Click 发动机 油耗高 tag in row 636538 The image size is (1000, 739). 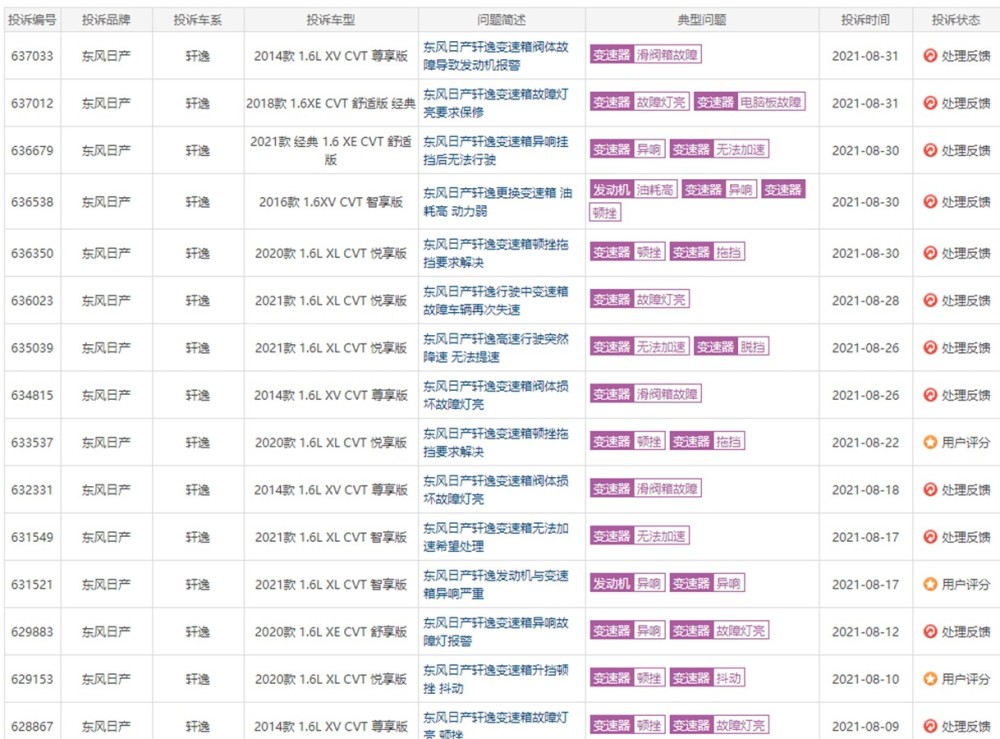tap(633, 189)
